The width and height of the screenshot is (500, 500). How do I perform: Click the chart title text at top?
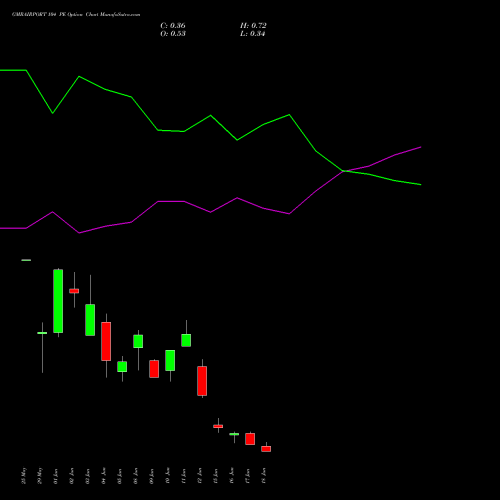[76, 15]
